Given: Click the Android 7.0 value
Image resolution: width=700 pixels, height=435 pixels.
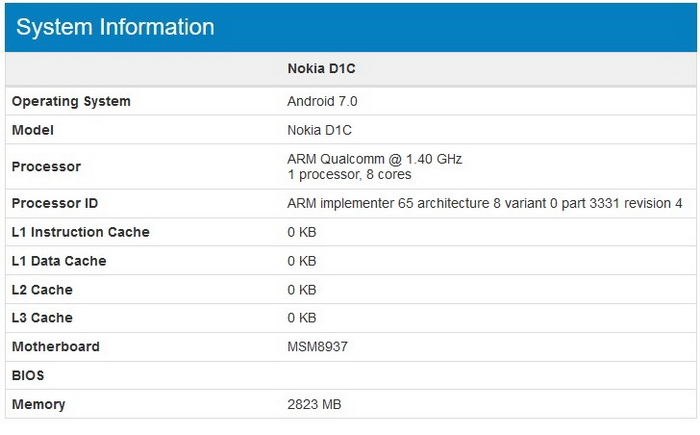Looking at the screenshot, I should [x=322, y=101].
